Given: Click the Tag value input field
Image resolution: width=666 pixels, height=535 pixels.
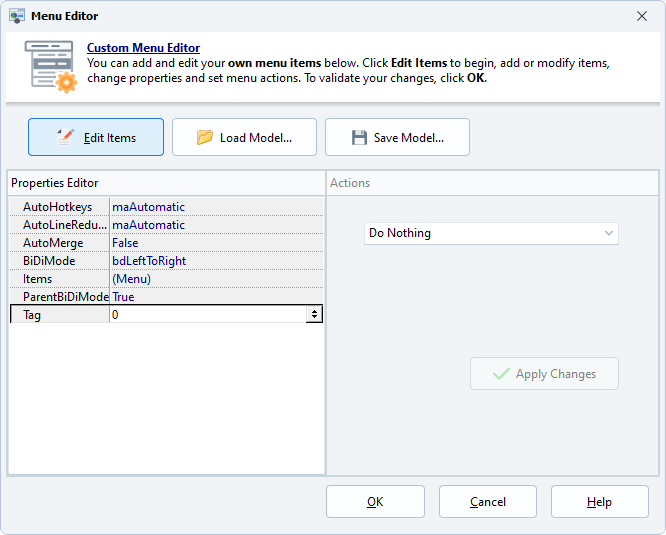Looking at the screenshot, I should pyautogui.click(x=207, y=315).
